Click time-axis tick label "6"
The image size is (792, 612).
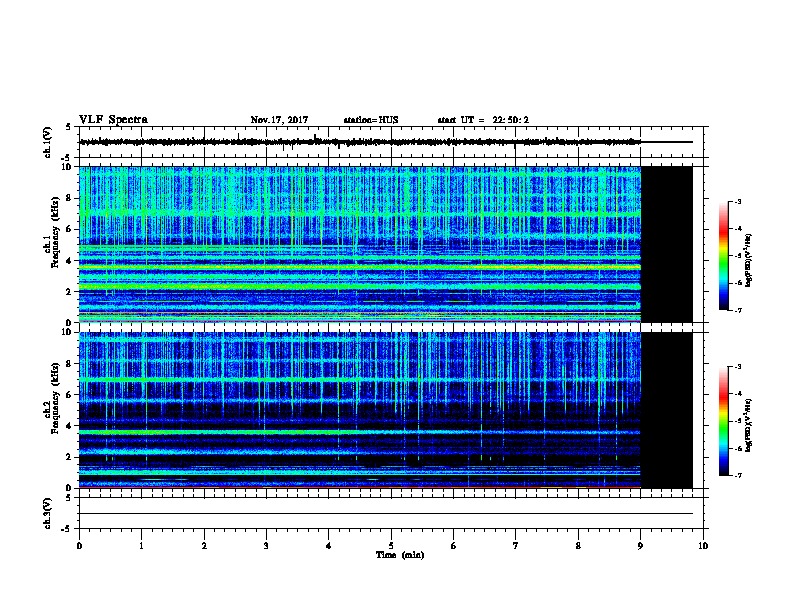[x=453, y=545]
